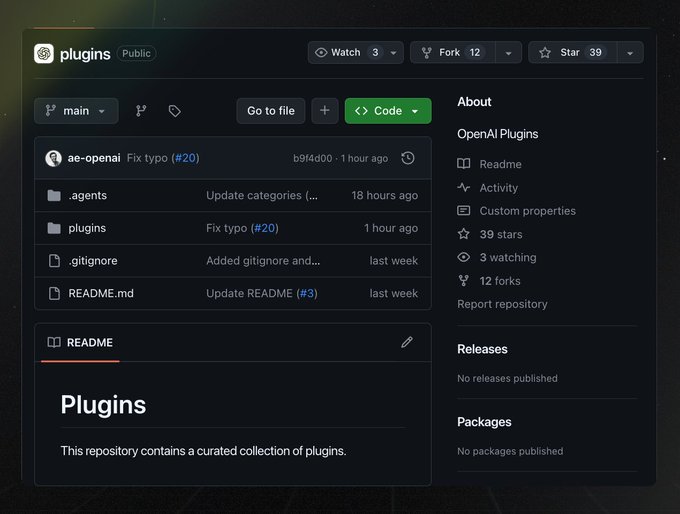Open #3 link in README.md row
This screenshot has width=680, height=514.
(307, 294)
